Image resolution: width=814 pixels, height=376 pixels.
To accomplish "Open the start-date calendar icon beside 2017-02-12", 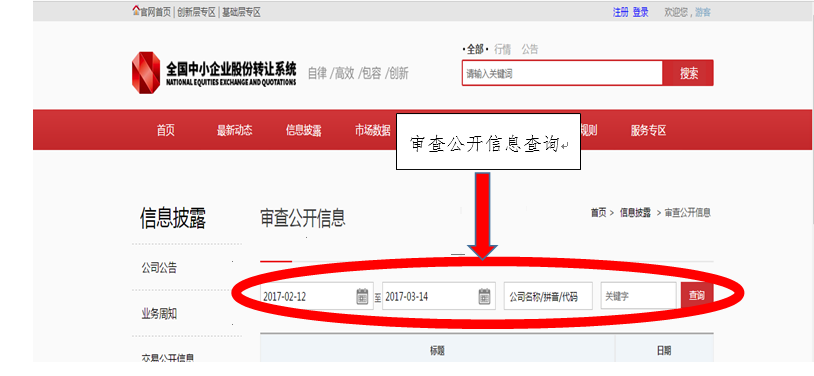I will [362, 297].
